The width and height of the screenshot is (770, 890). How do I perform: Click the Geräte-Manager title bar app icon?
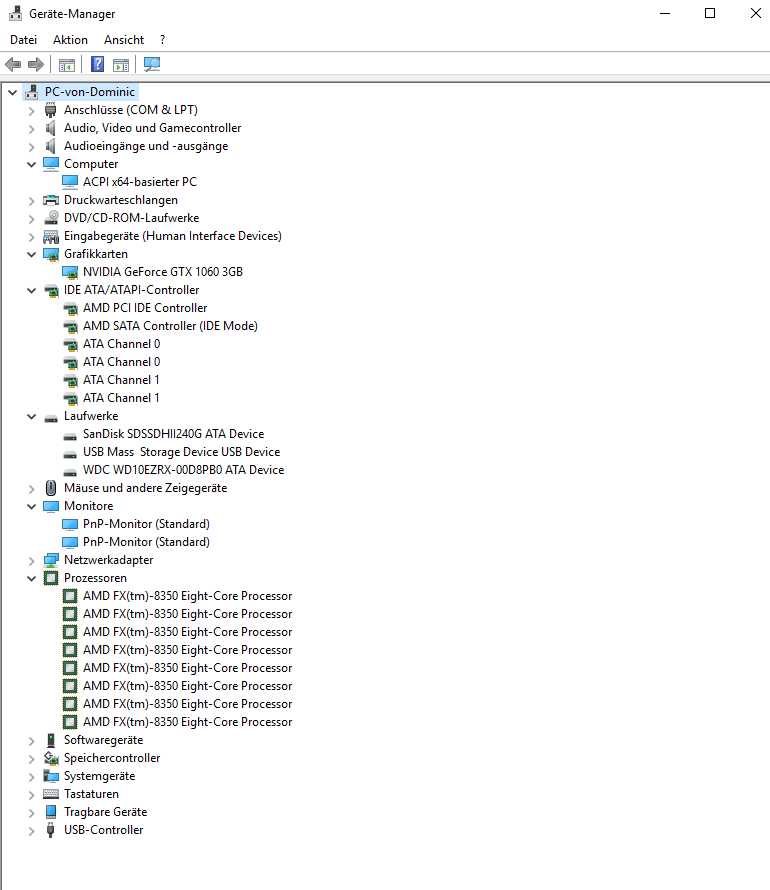pos(15,13)
